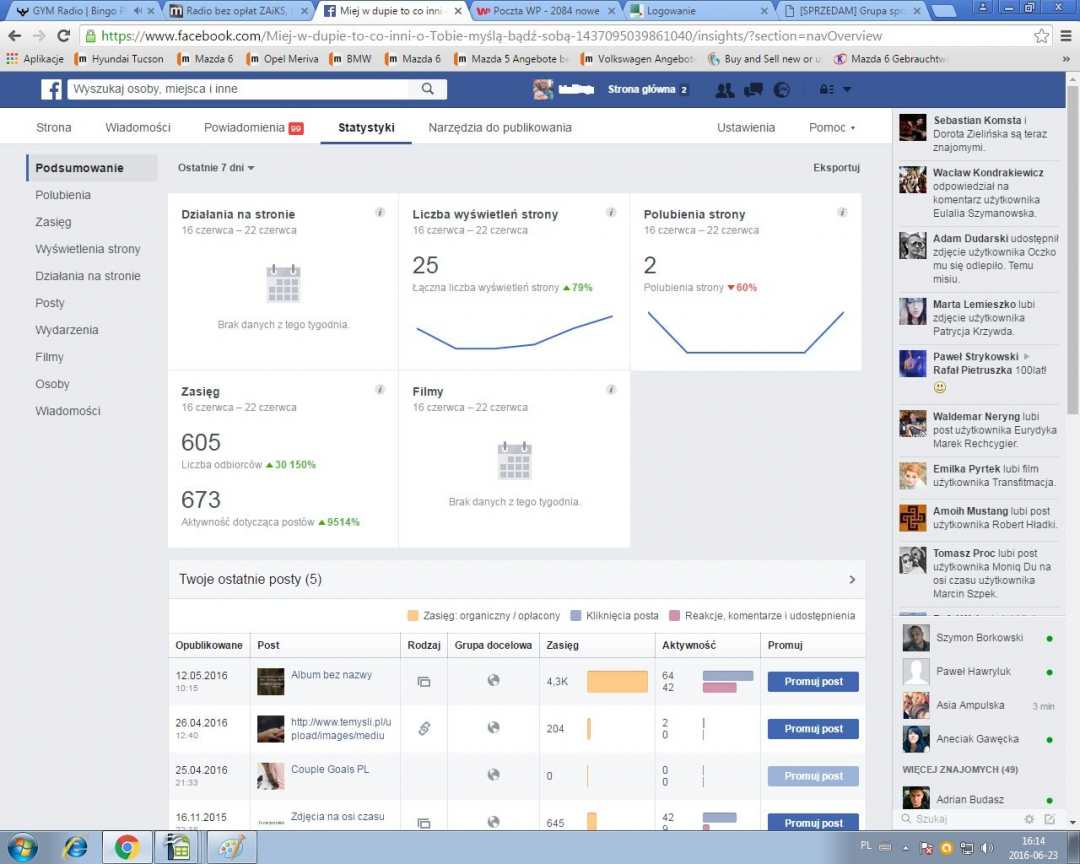Click audience globe for Album bez nazwy
The width and height of the screenshot is (1080, 864).
pyautogui.click(x=493, y=681)
